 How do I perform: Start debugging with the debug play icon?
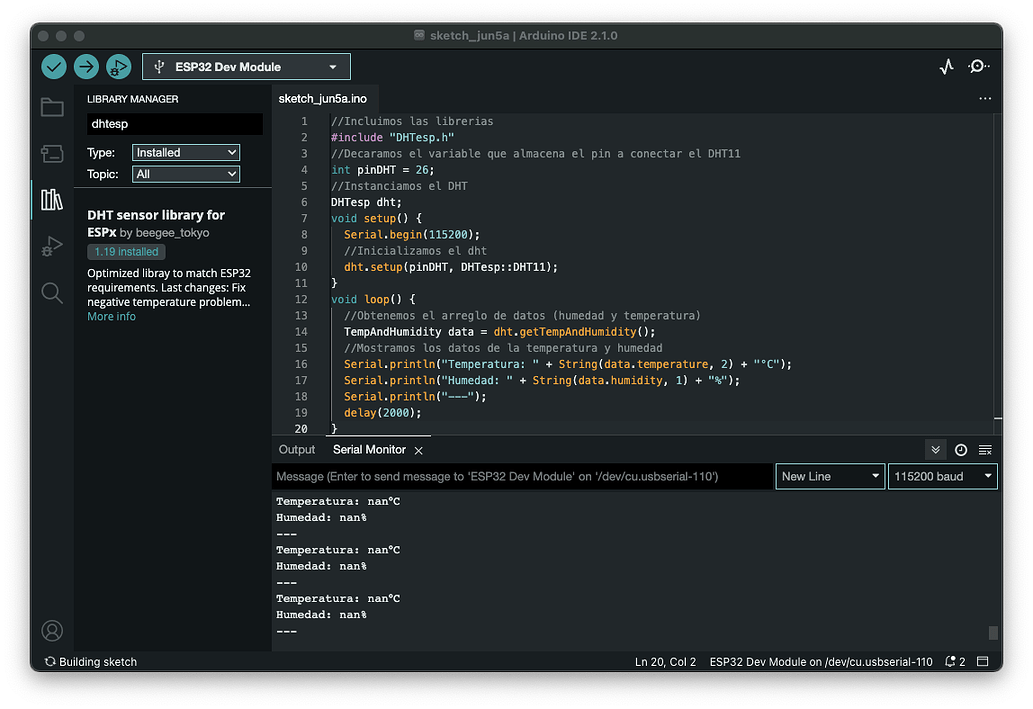point(118,67)
